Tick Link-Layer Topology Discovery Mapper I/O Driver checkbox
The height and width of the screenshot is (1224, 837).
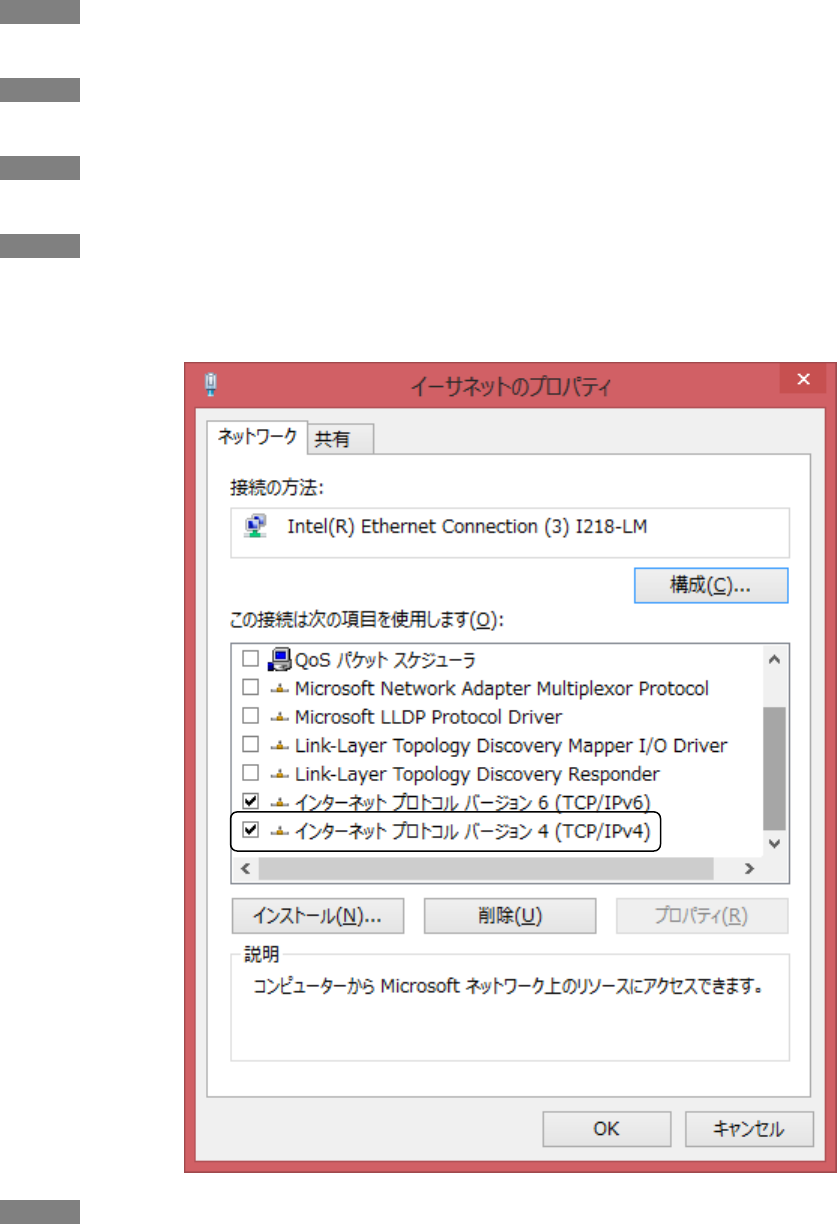pyautogui.click(x=251, y=745)
